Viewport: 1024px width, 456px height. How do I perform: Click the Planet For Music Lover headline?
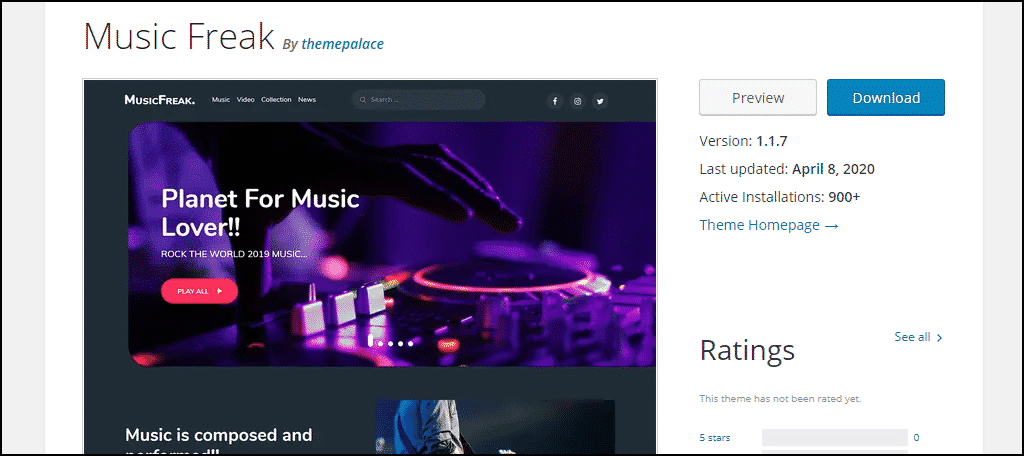pyautogui.click(x=260, y=212)
